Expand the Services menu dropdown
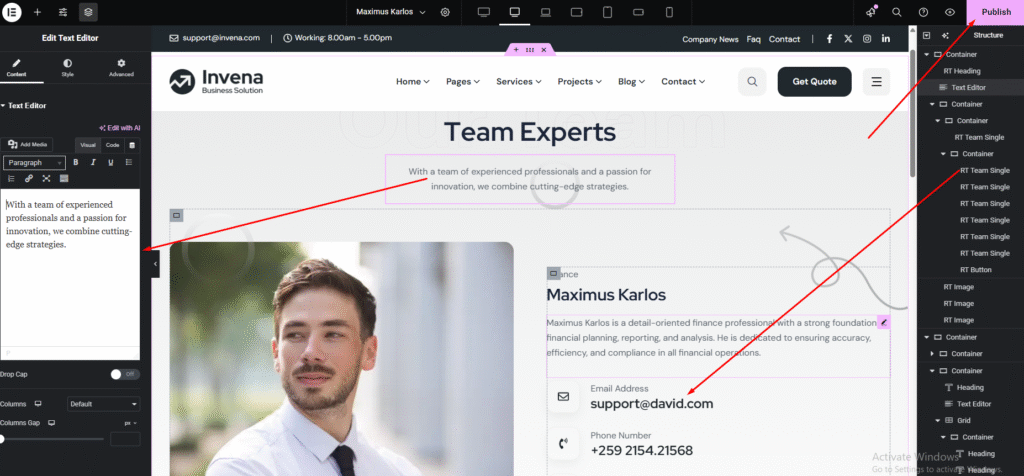 coord(519,82)
